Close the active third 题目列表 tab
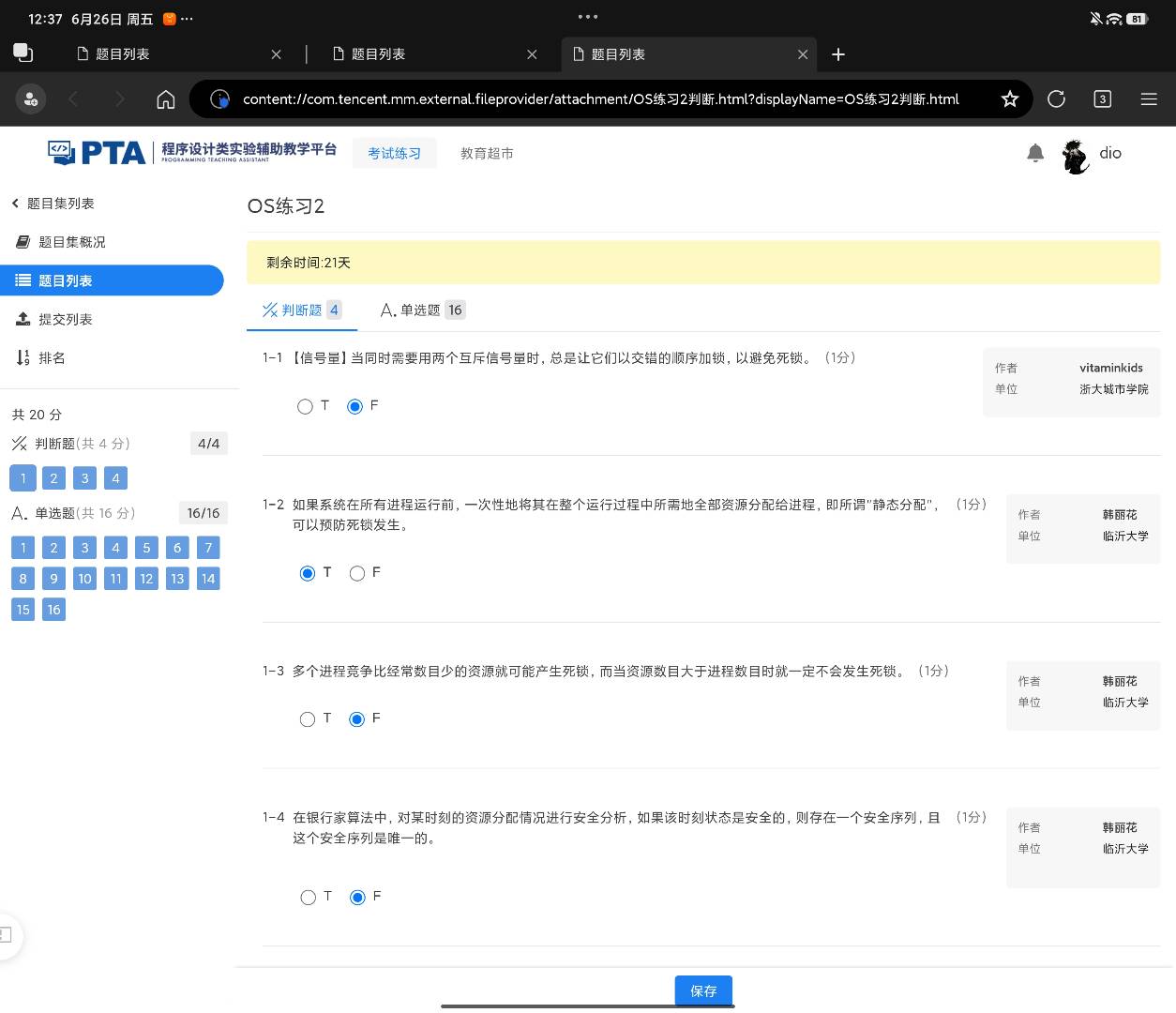This screenshot has width=1176, height=1013. [803, 54]
